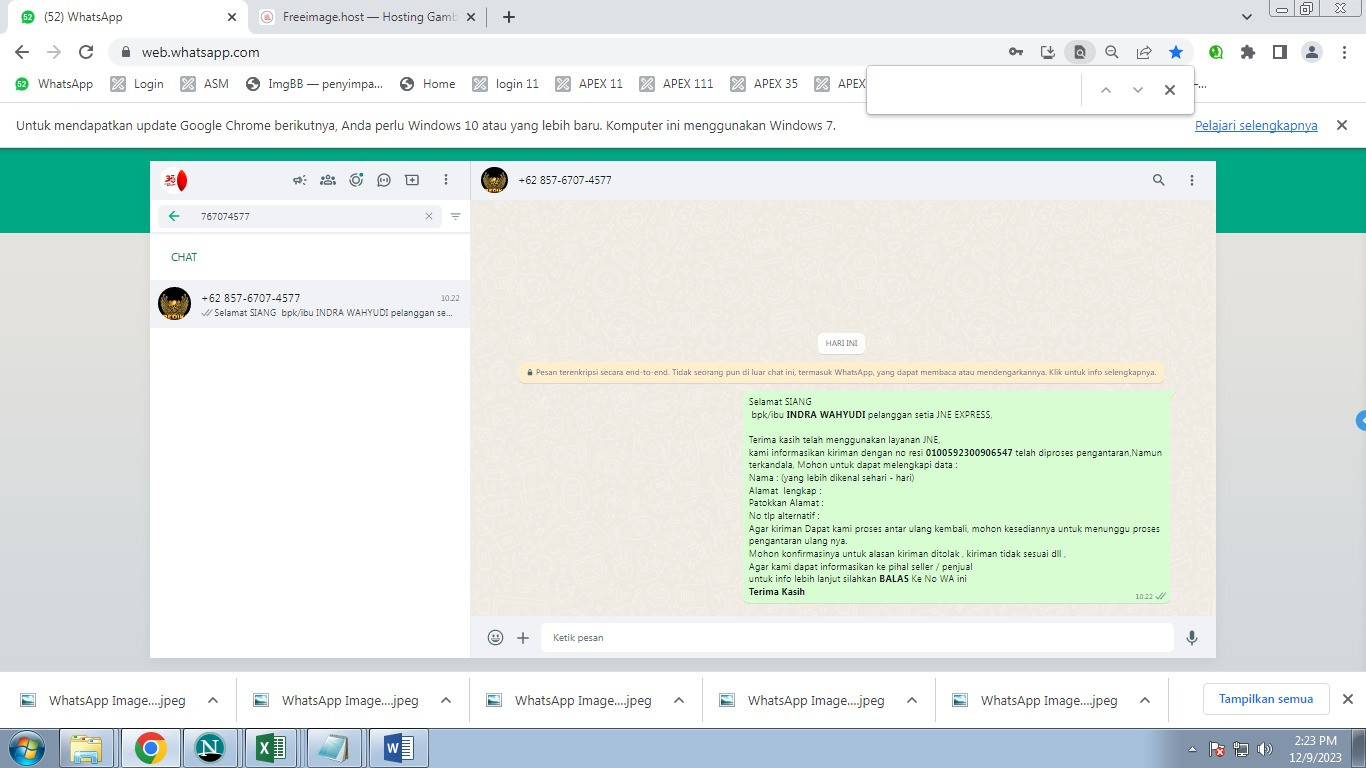Click the find-in-page icon in address bar
Viewport: 1366px width, 768px height.
click(x=1080, y=52)
